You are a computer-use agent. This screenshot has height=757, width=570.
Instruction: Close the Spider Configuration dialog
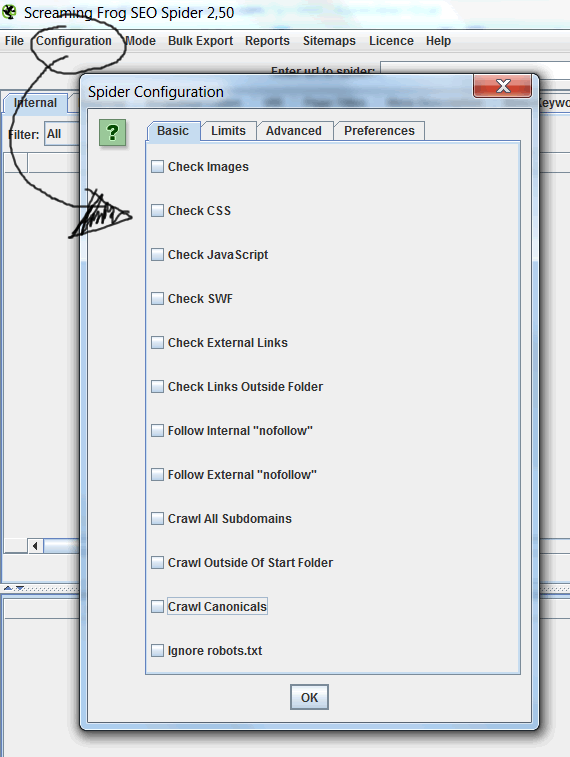502,86
